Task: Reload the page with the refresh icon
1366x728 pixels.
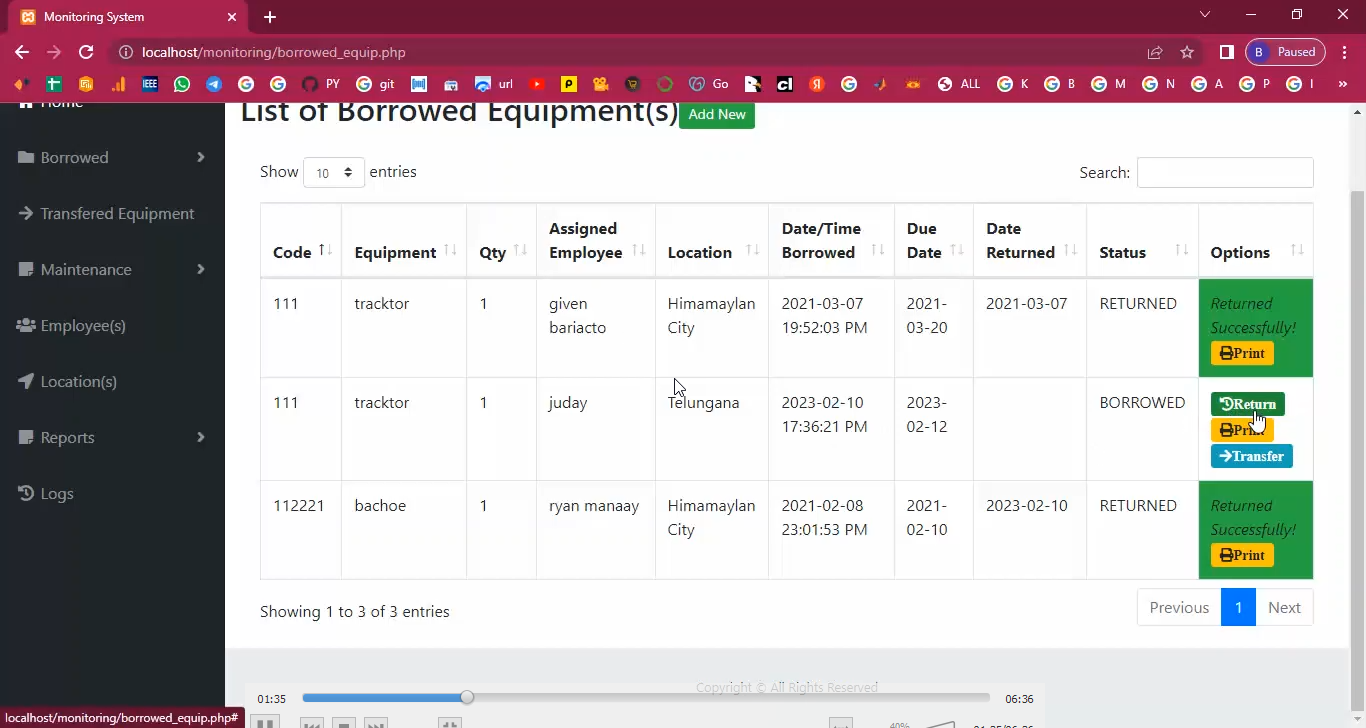Action: [x=86, y=52]
